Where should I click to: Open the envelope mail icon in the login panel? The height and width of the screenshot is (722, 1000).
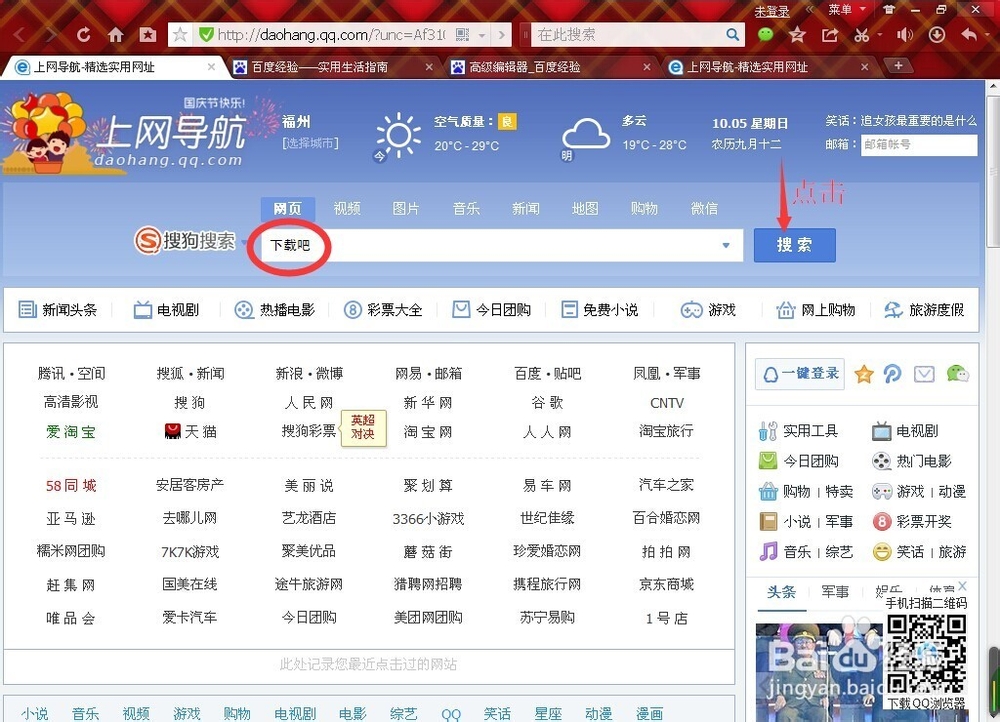924,373
